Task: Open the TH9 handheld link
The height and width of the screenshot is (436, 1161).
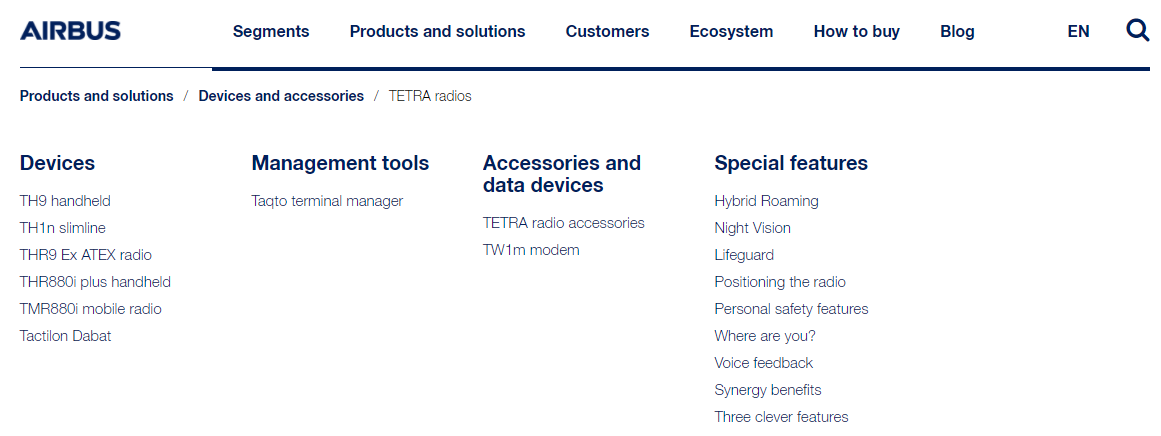Action: tap(65, 201)
